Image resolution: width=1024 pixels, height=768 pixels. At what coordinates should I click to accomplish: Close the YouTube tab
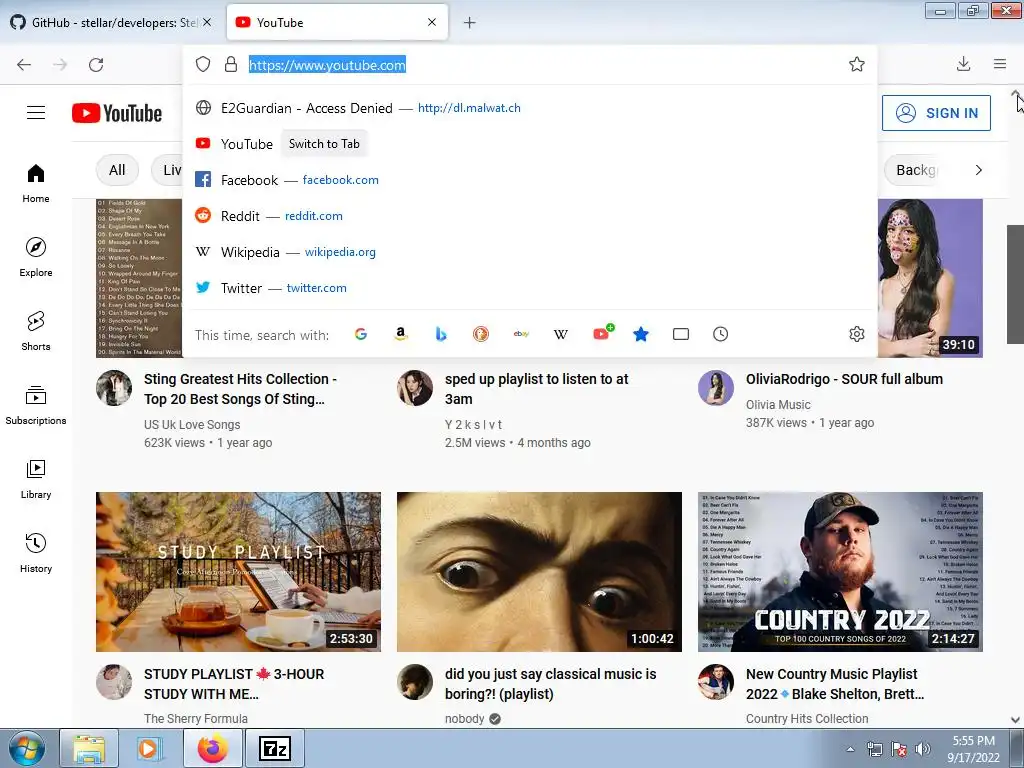click(432, 22)
